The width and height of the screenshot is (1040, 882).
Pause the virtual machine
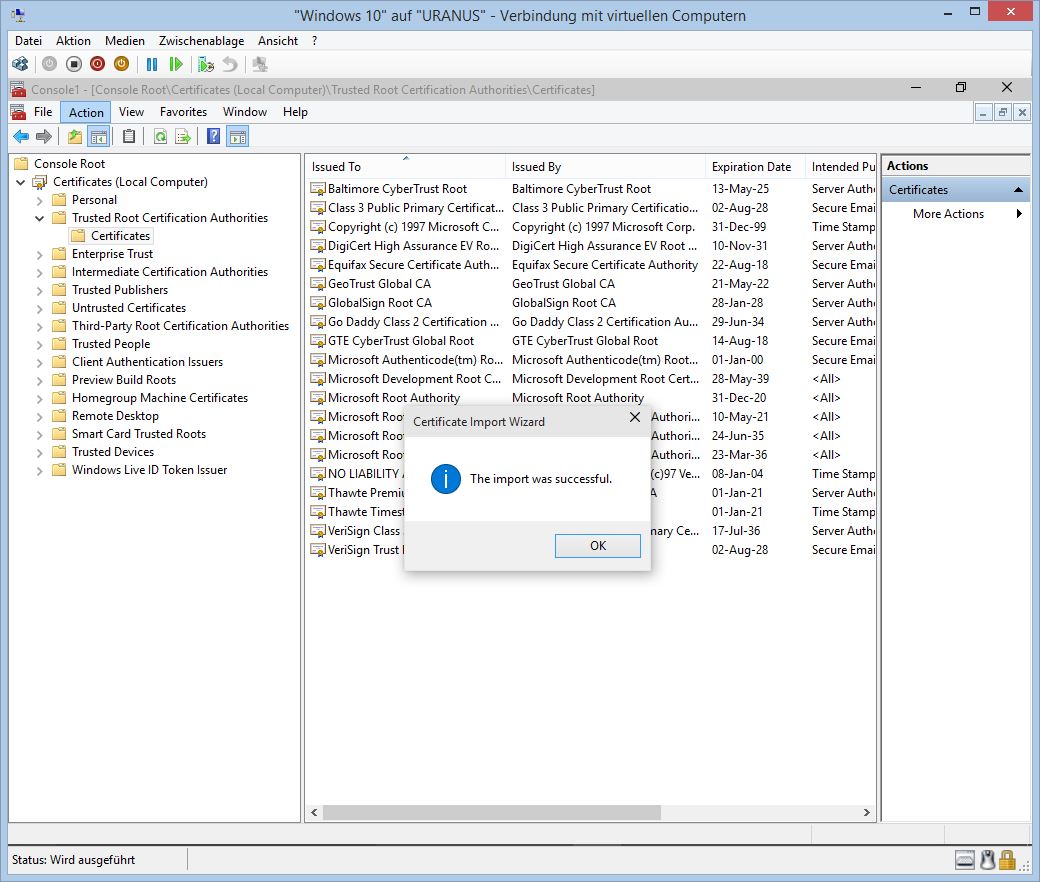[152, 64]
